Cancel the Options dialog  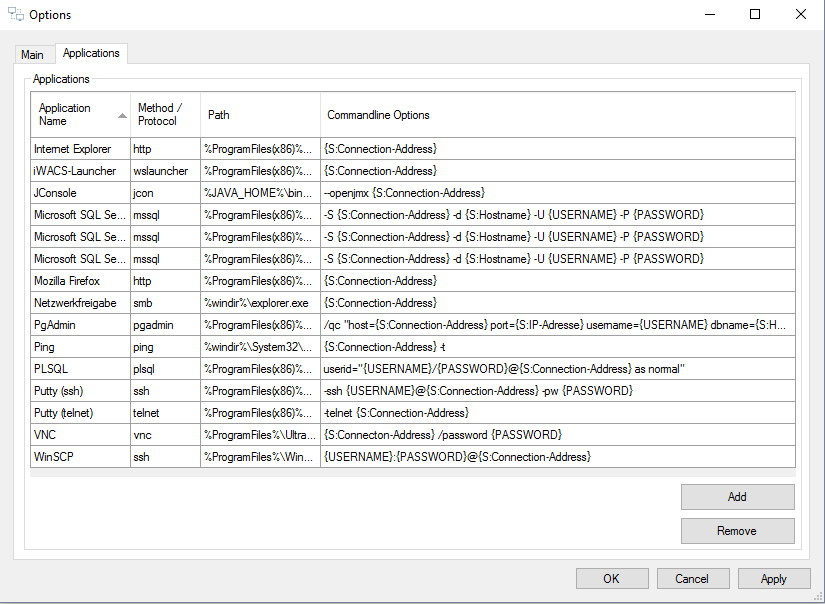(691, 578)
